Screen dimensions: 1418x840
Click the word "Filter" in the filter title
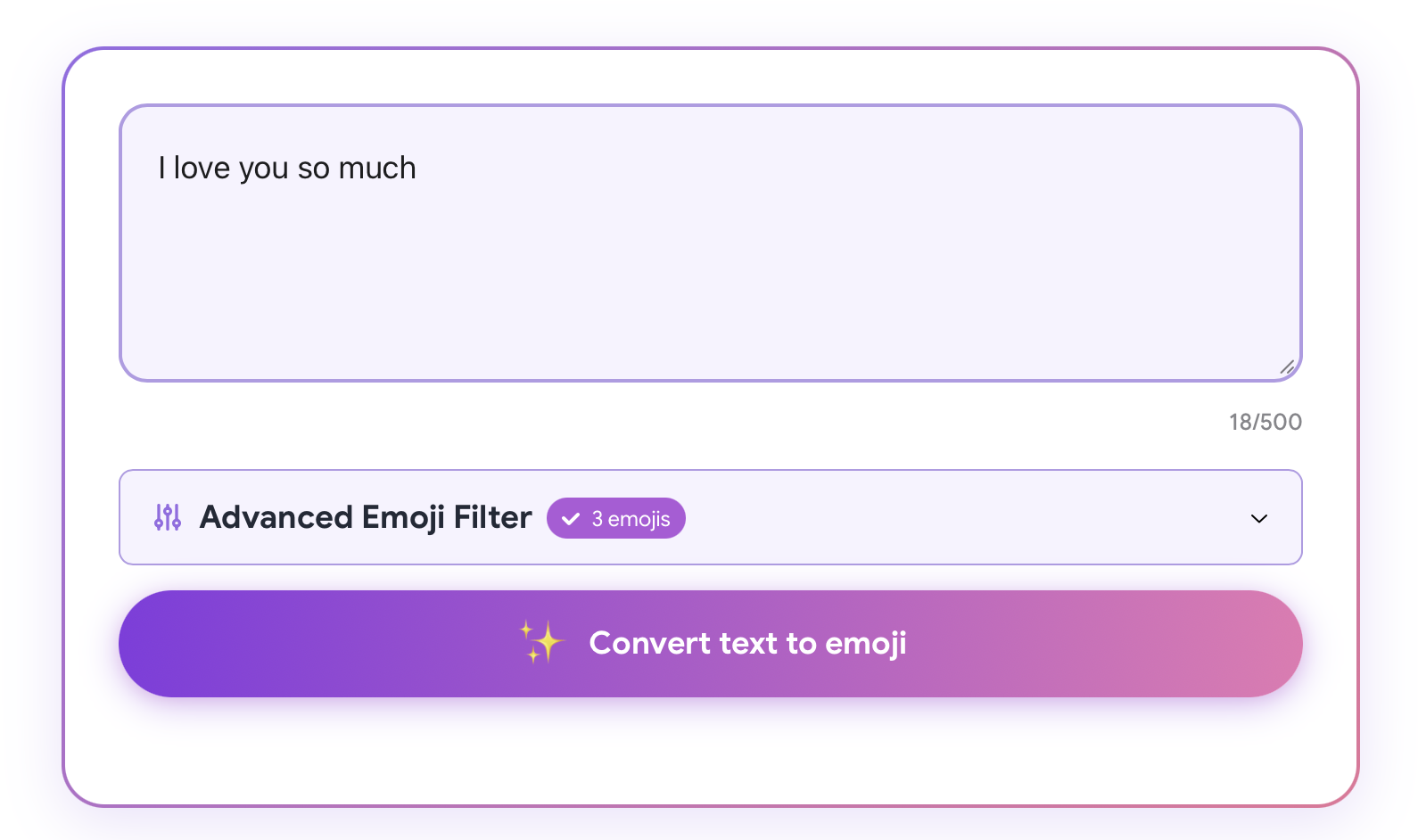pyautogui.click(x=493, y=517)
